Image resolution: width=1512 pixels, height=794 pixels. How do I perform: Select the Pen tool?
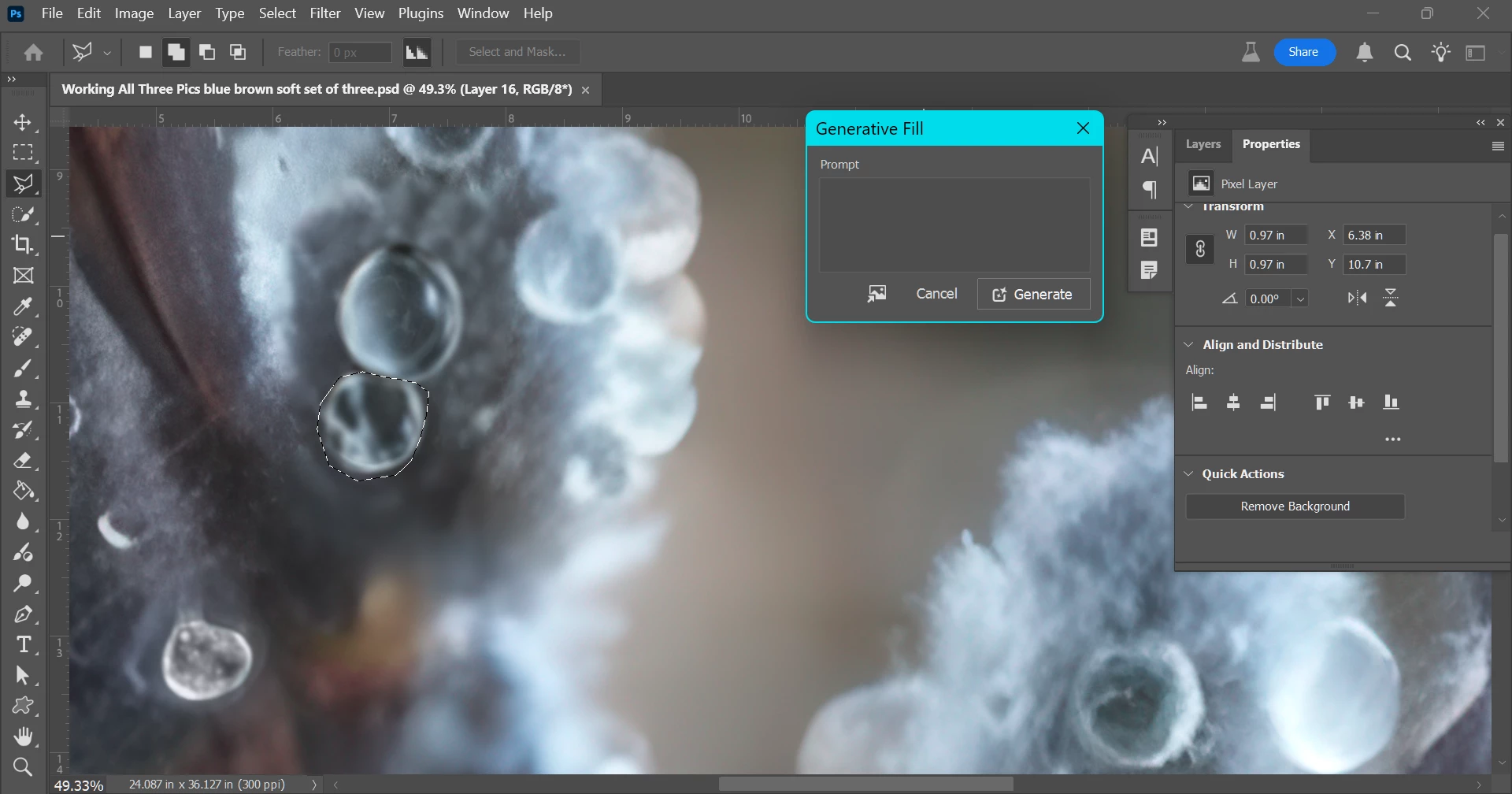pos(23,614)
